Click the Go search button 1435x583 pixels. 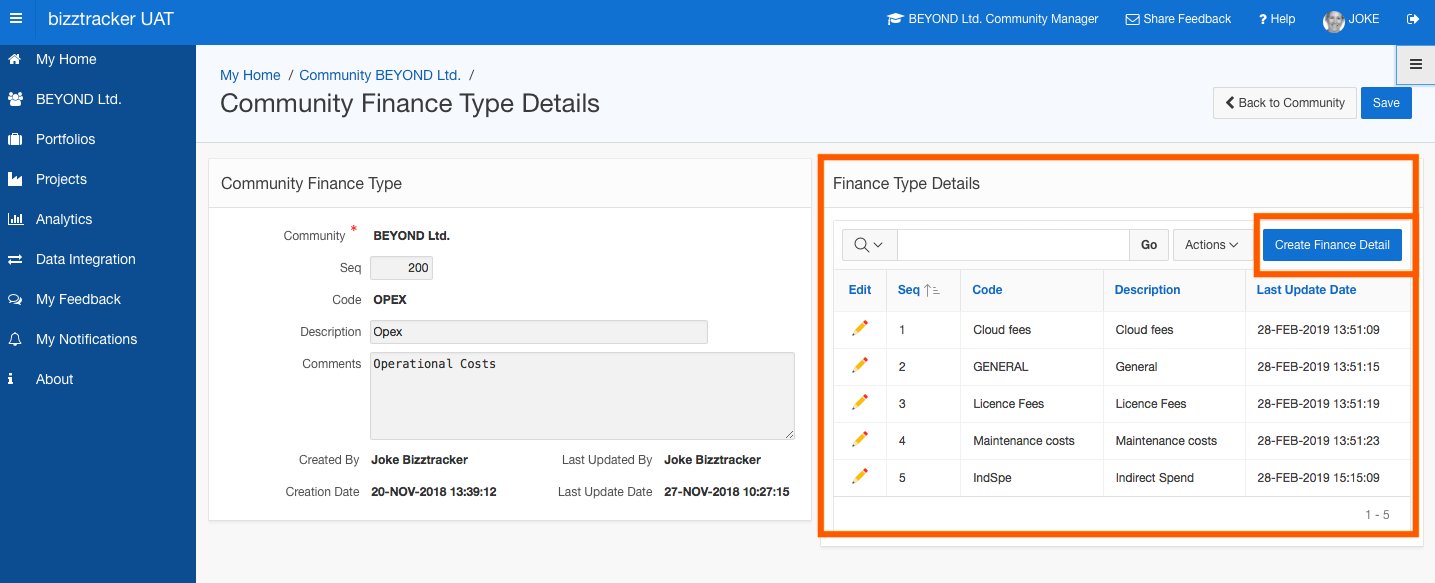pos(1149,245)
